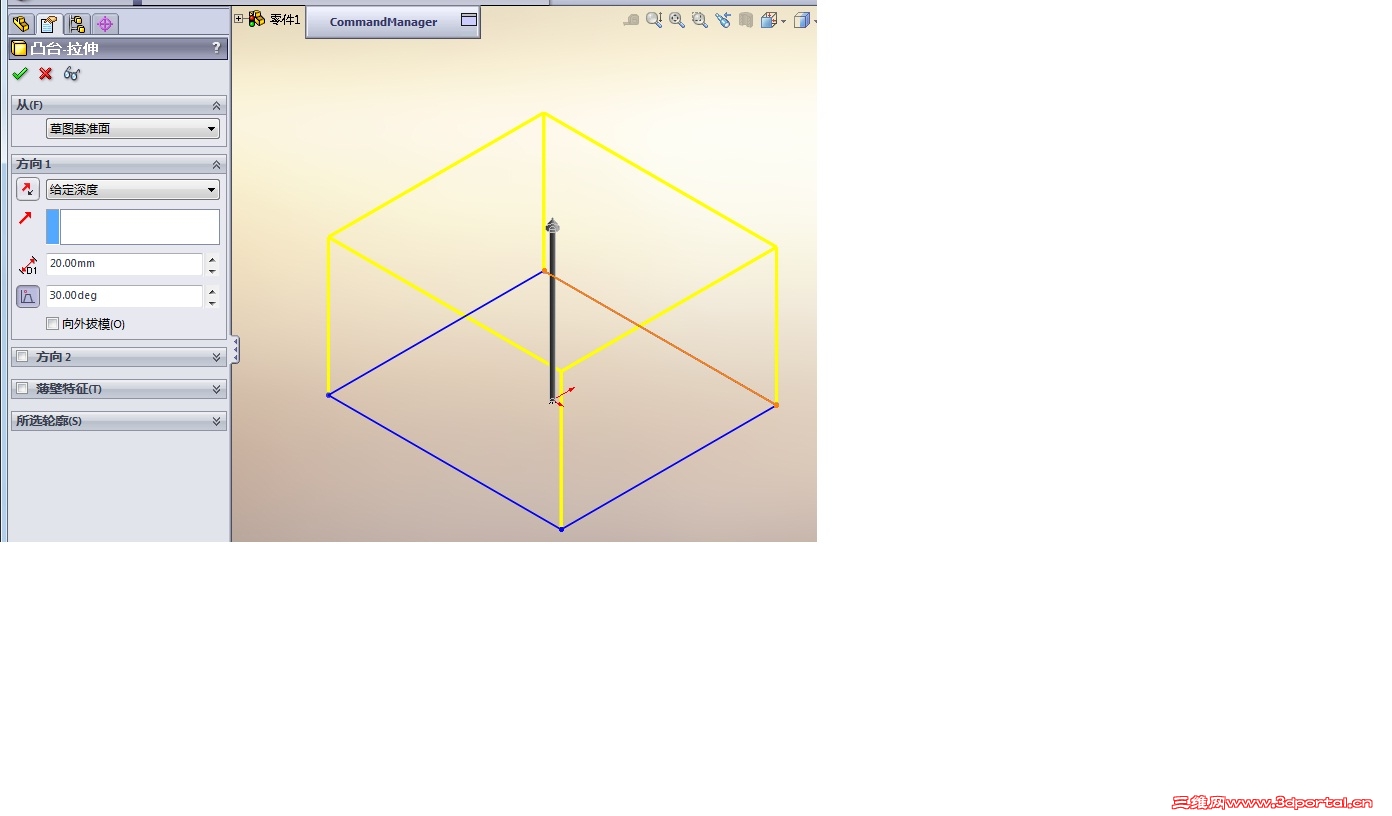
Task: Click the extrude depth arrow handle
Action: point(552,225)
